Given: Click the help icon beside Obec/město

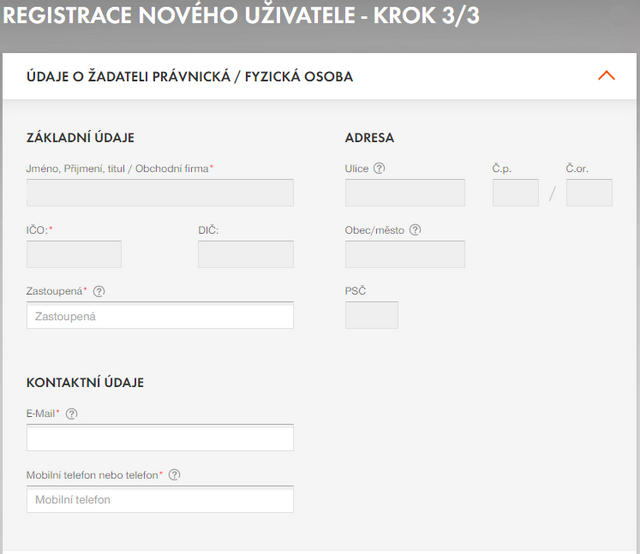Looking at the screenshot, I should tap(415, 230).
